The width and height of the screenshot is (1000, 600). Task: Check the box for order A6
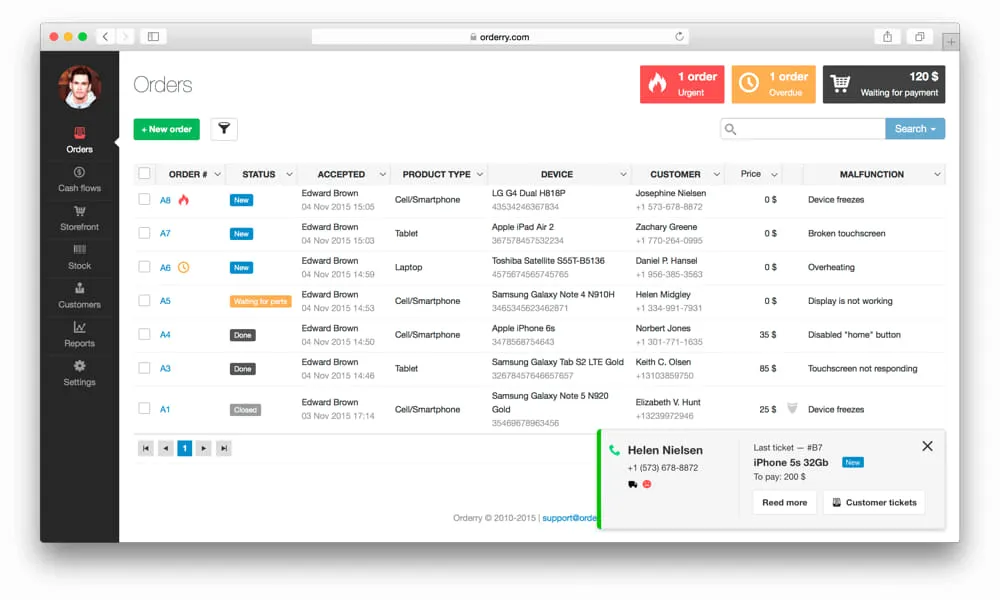click(145, 267)
